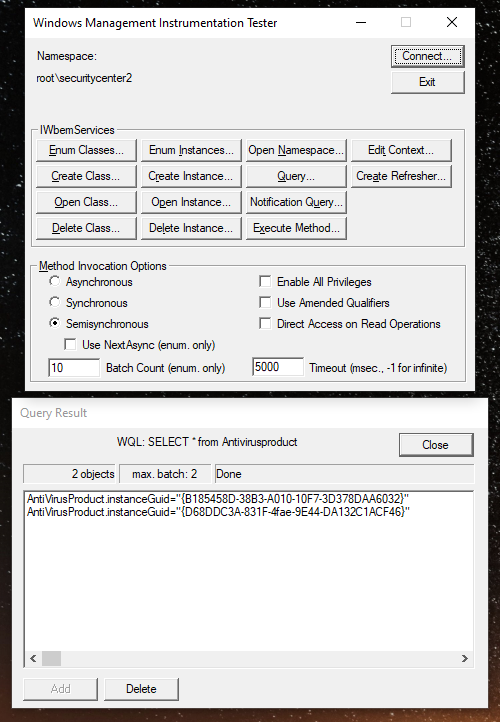Image resolution: width=500 pixels, height=722 pixels.
Task: Click the 'max. batch: 2' status text
Action: click(164, 474)
